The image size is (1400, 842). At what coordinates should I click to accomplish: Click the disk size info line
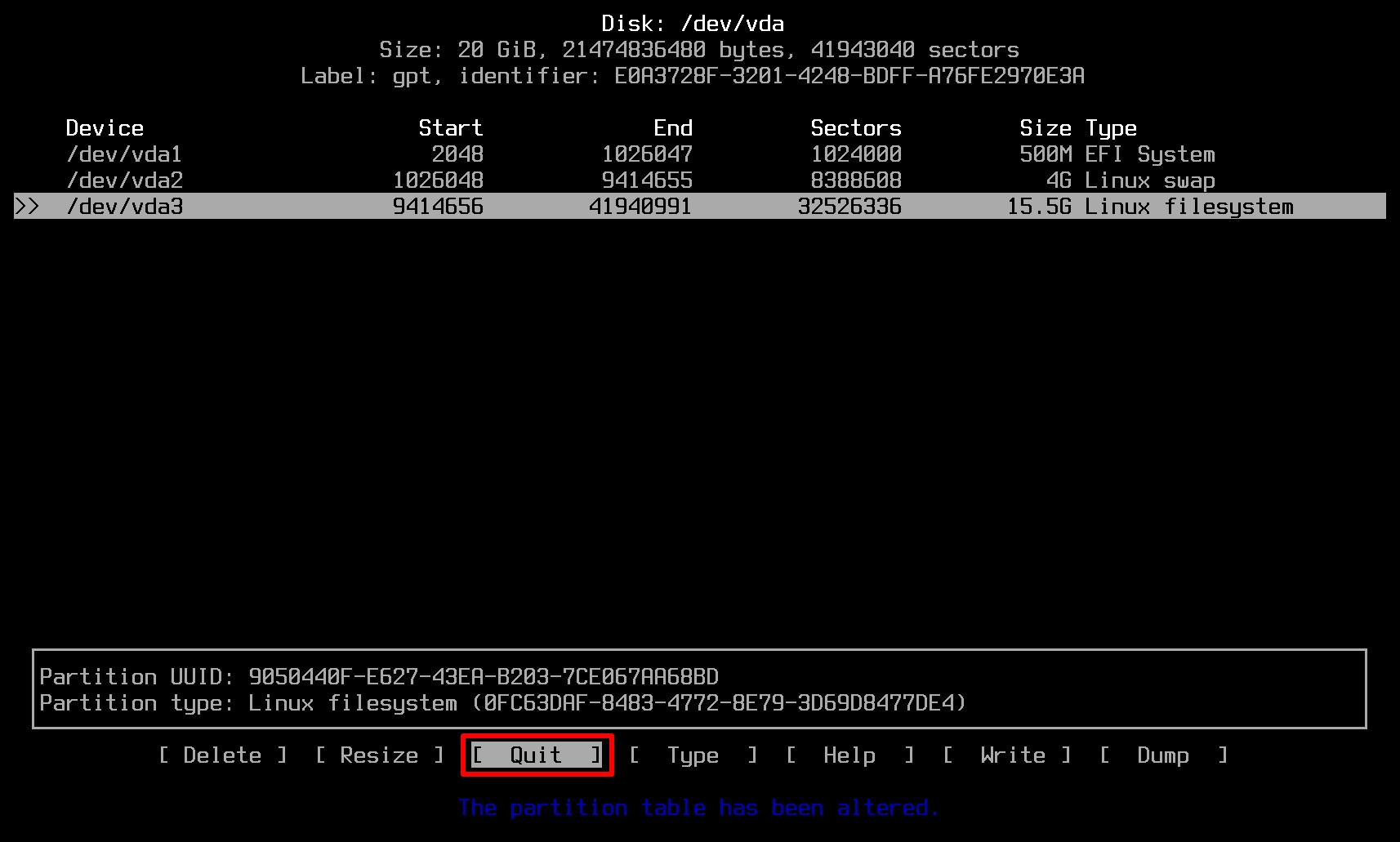[699, 50]
